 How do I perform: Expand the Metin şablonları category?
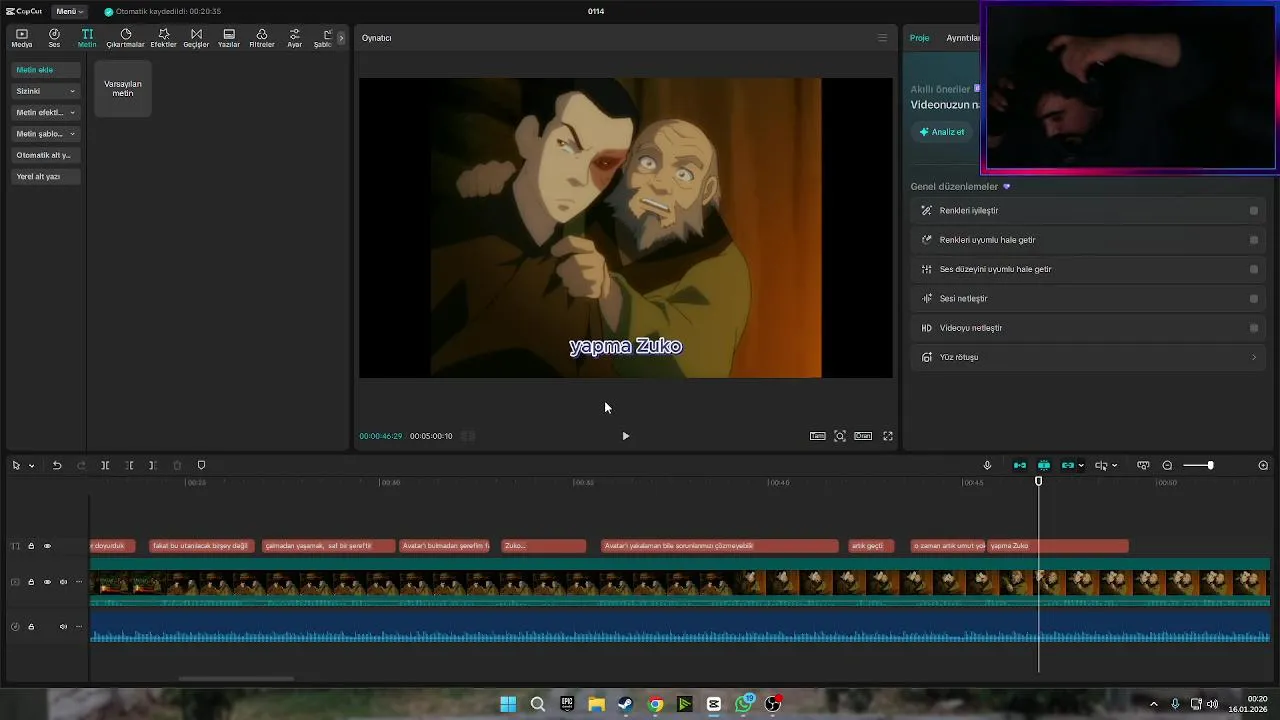click(x=46, y=133)
